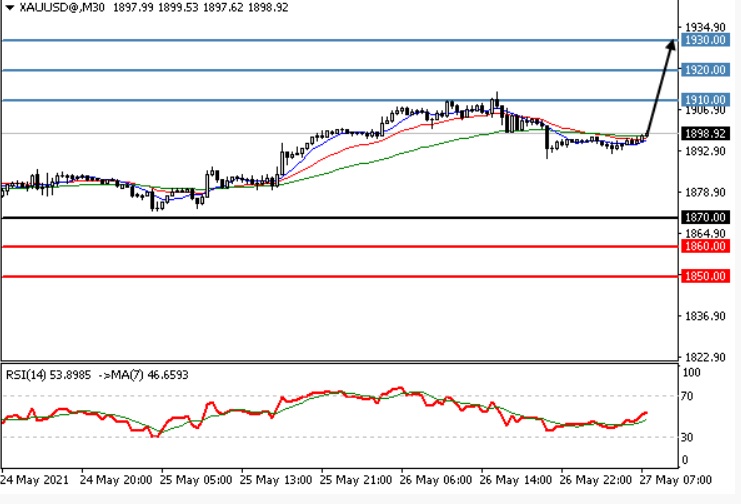Click the 1910.00 price level label
This screenshot has height=504, width=741.
pos(705,100)
